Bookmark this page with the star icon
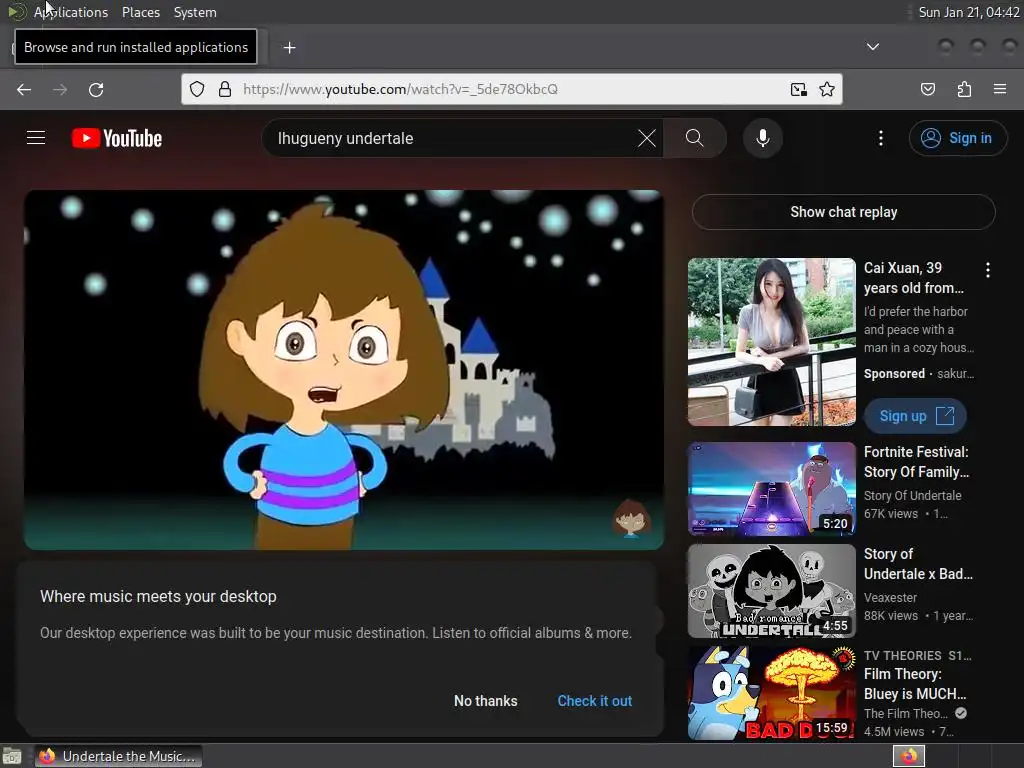The height and width of the screenshot is (768, 1024). pyautogui.click(x=827, y=89)
